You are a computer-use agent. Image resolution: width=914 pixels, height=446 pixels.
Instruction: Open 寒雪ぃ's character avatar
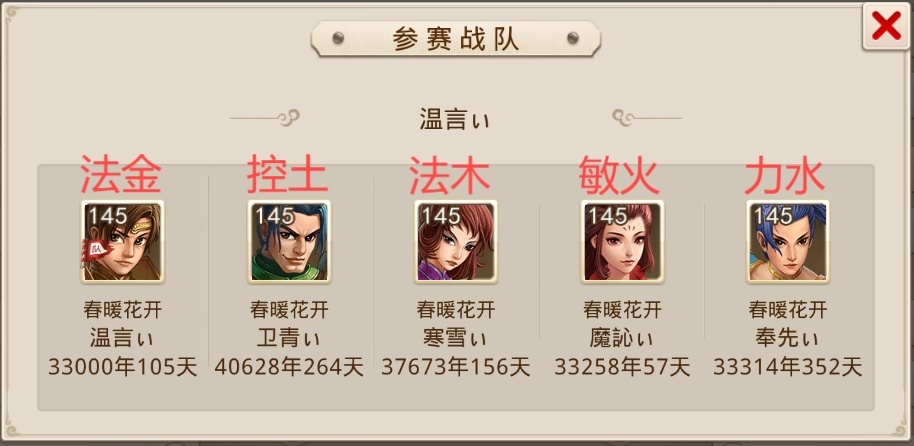click(456, 241)
